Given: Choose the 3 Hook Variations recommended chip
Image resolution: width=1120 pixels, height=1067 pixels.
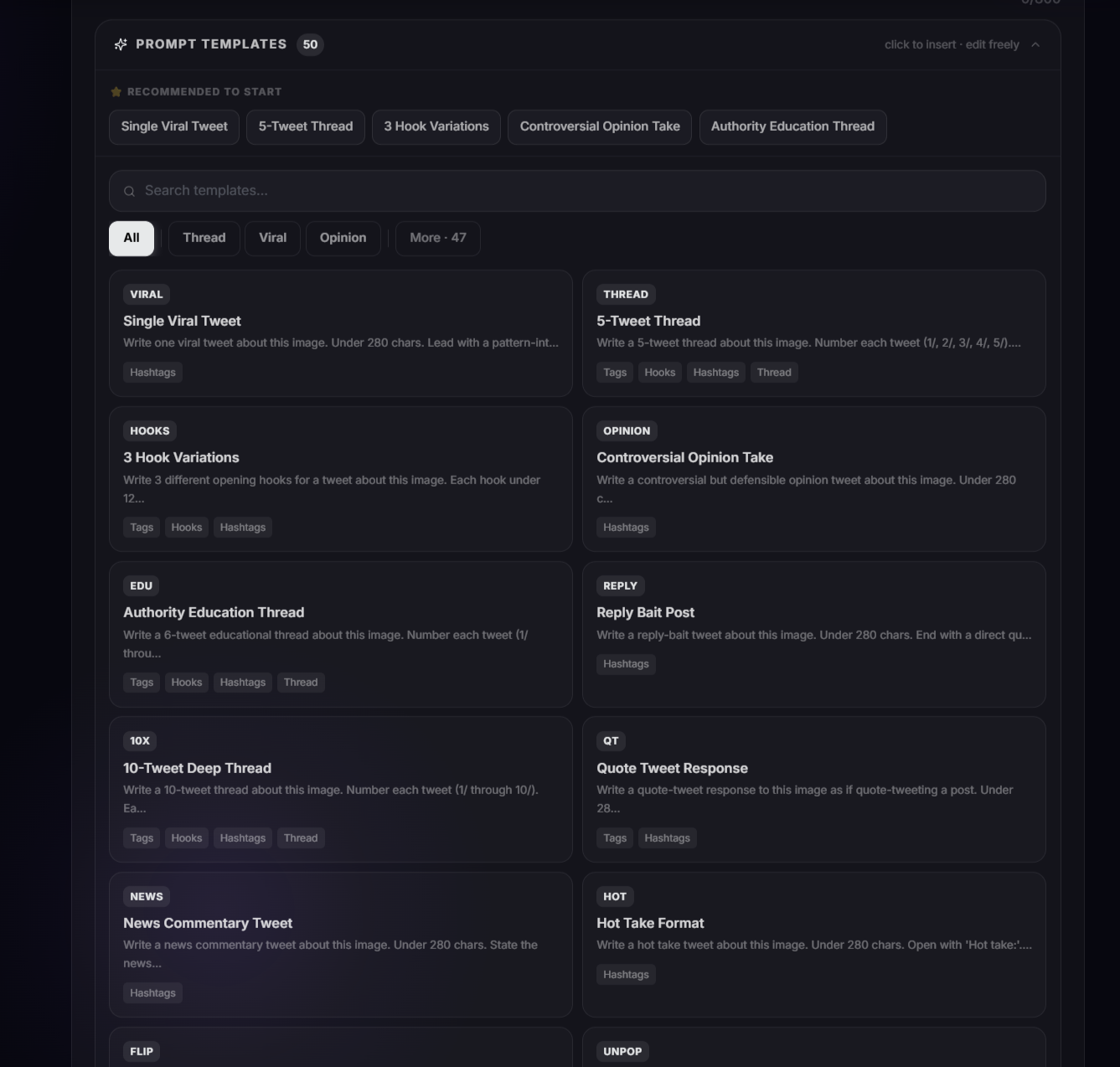Looking at the screenshot, I should [436, 126].
